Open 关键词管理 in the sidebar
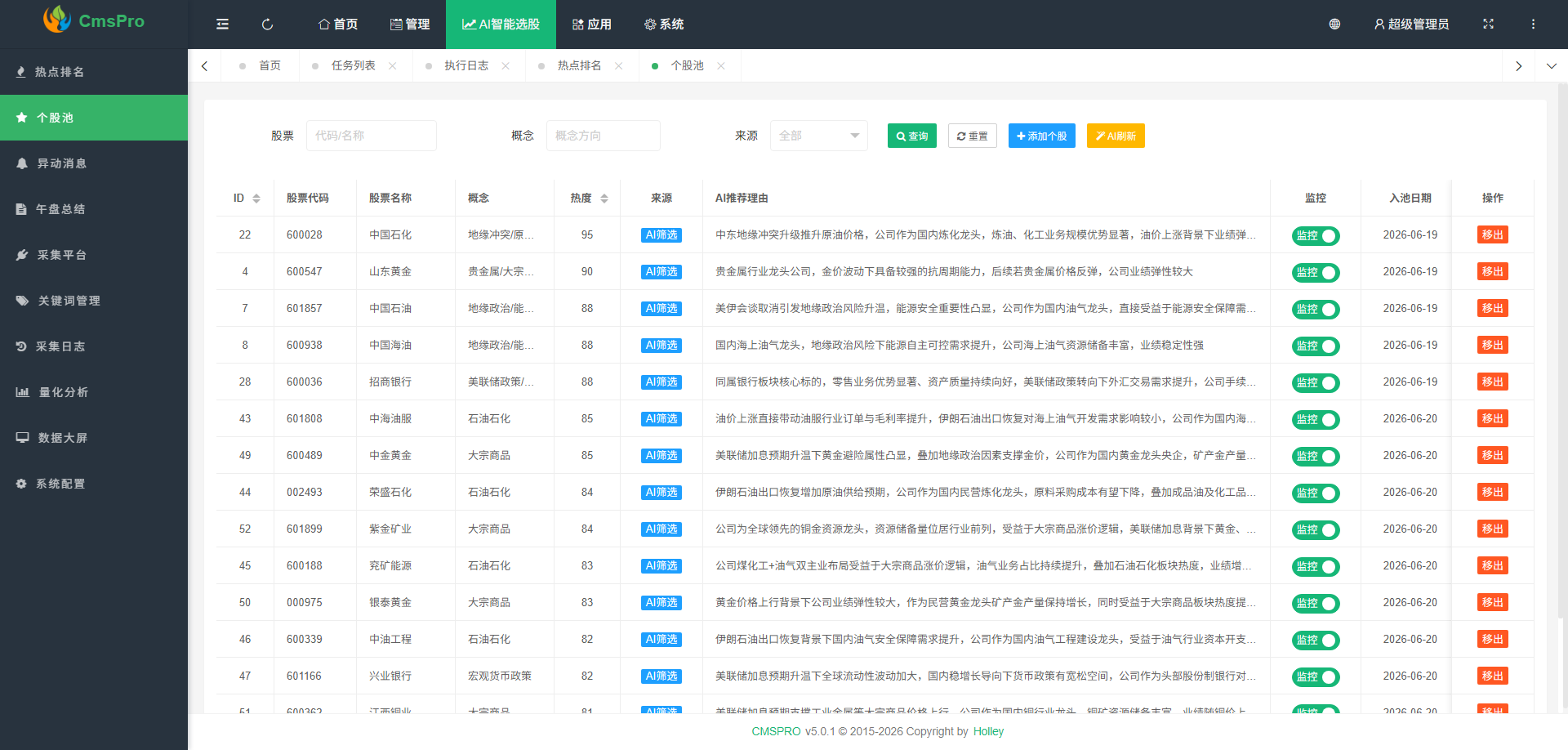Viewport: 1568px width, 750px height. [x=94, y=301]
